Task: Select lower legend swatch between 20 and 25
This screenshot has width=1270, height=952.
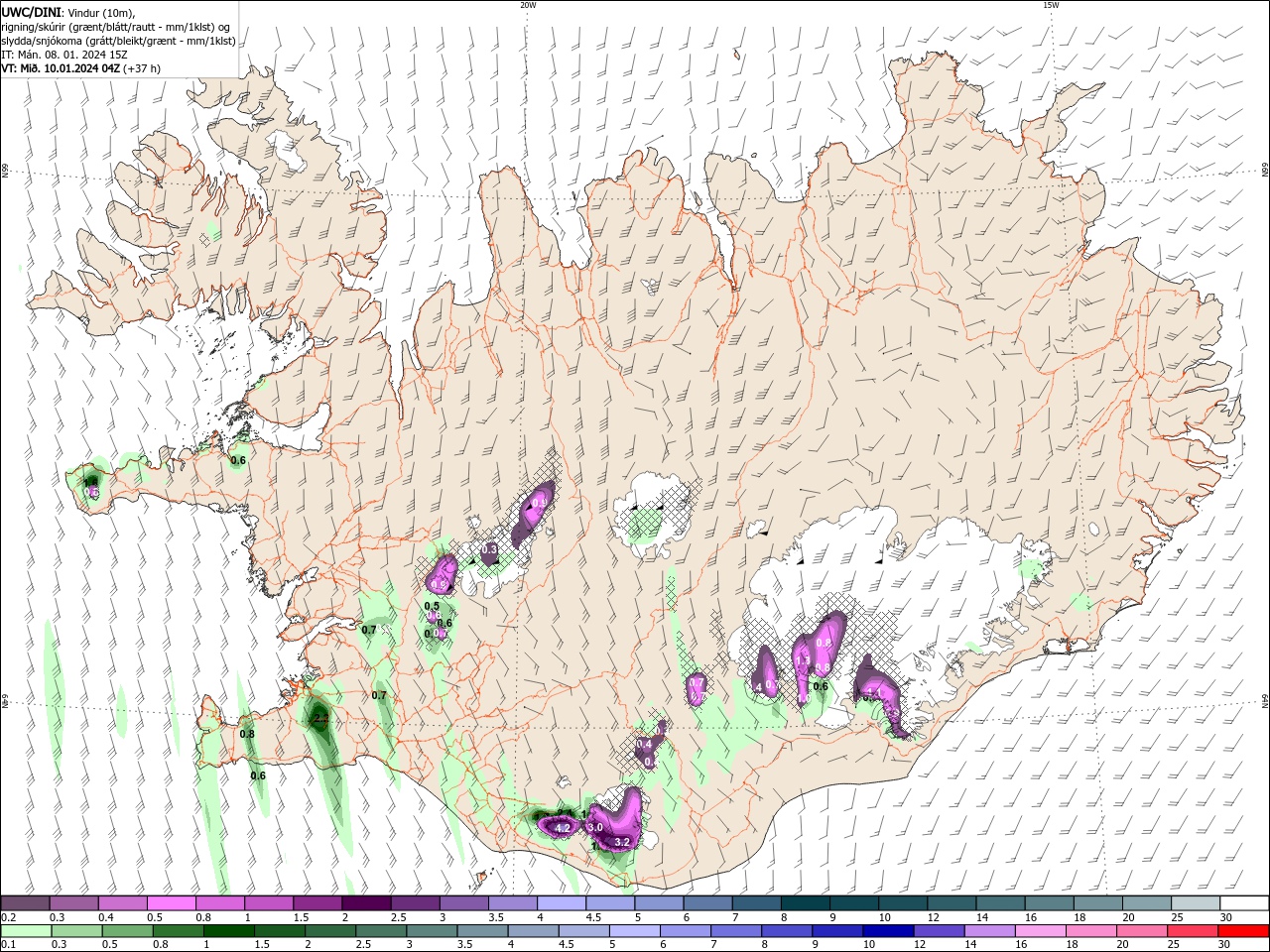Action: pyautogui.click(x=1141, y=932)
